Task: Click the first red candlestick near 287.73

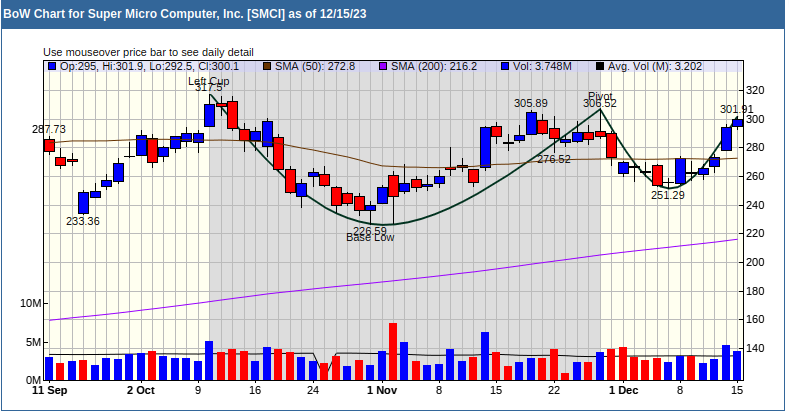Action: coord(49,145)
